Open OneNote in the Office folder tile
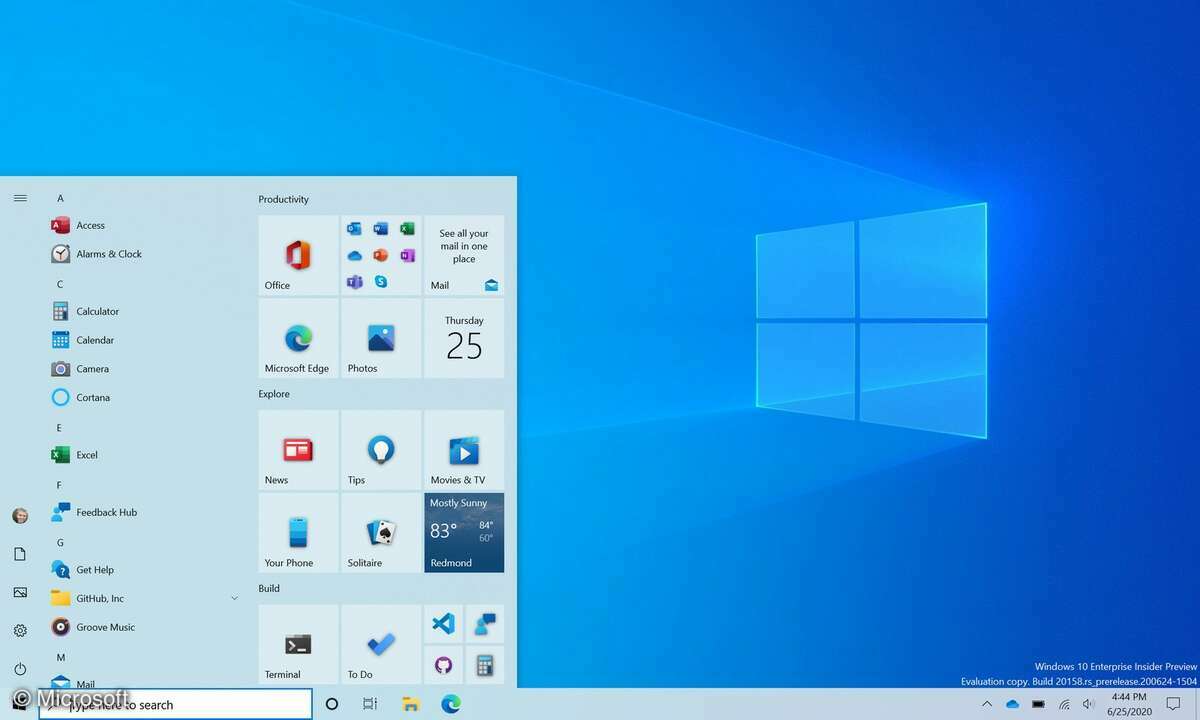Screen dimensions: 1200x720 407,256
